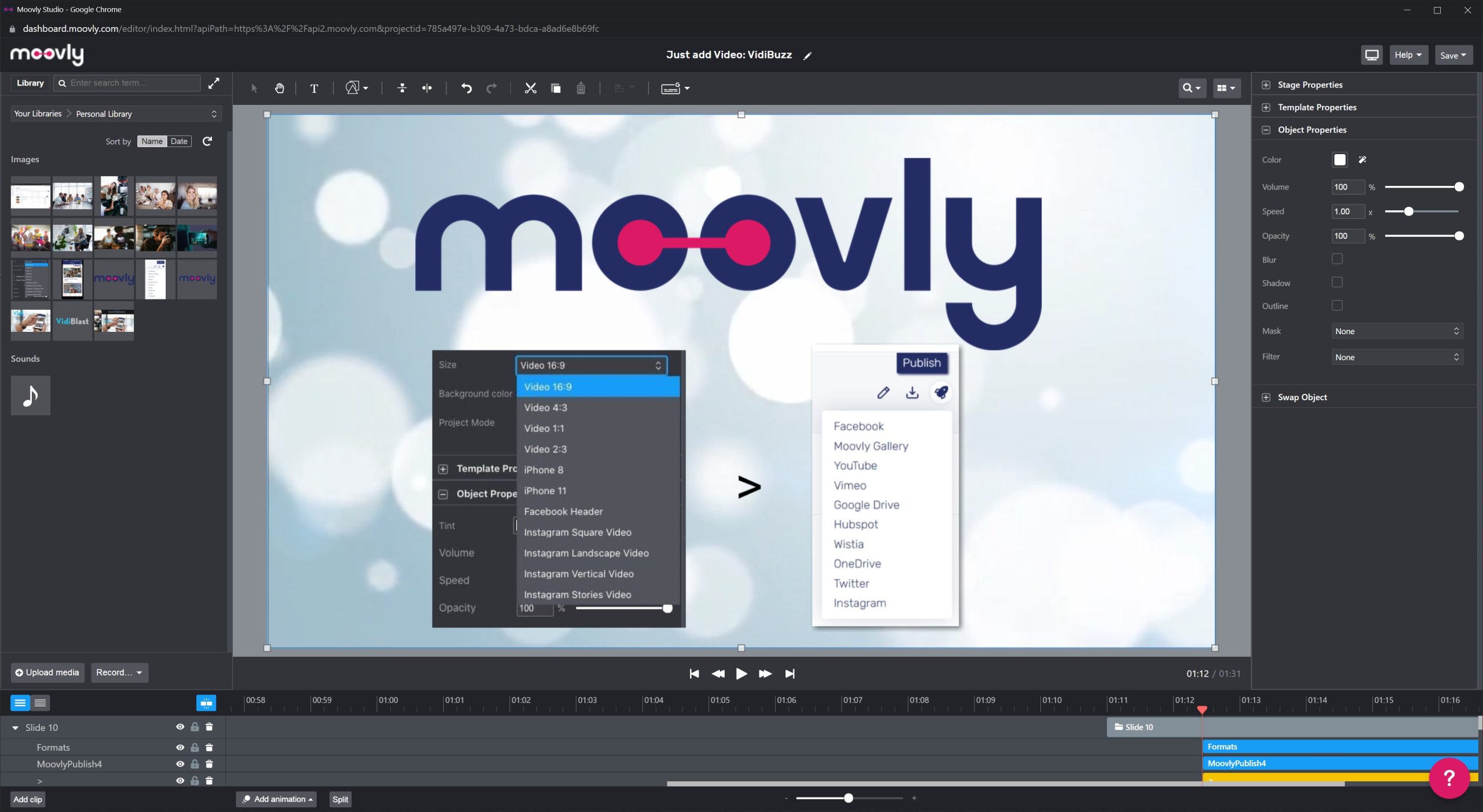
Task: Copy the selected object
Action: tap(556, 88)
